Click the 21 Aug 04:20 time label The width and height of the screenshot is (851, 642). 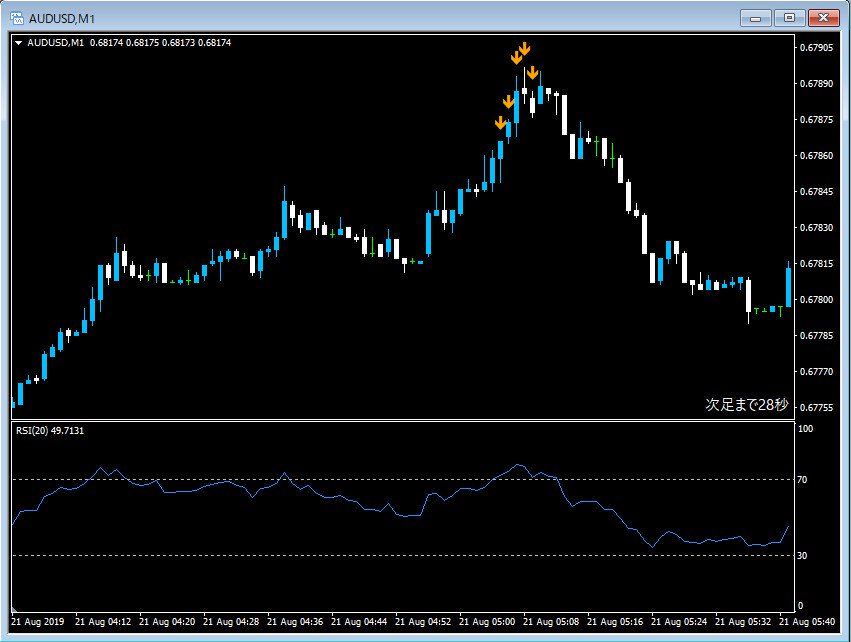coord(167,622)
